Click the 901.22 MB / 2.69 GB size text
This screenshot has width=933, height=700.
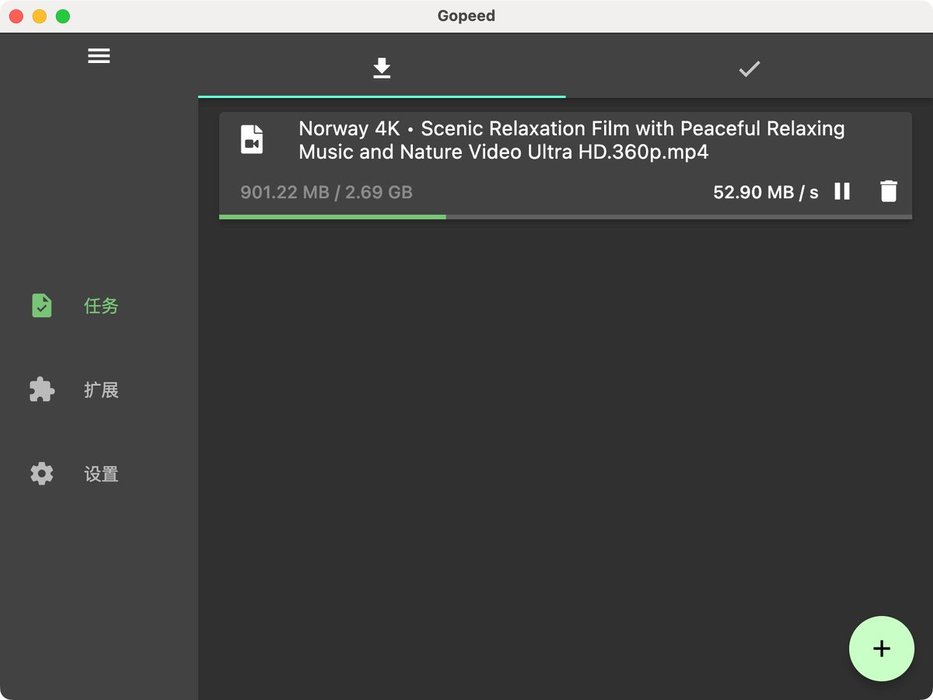tap(326, 192)
